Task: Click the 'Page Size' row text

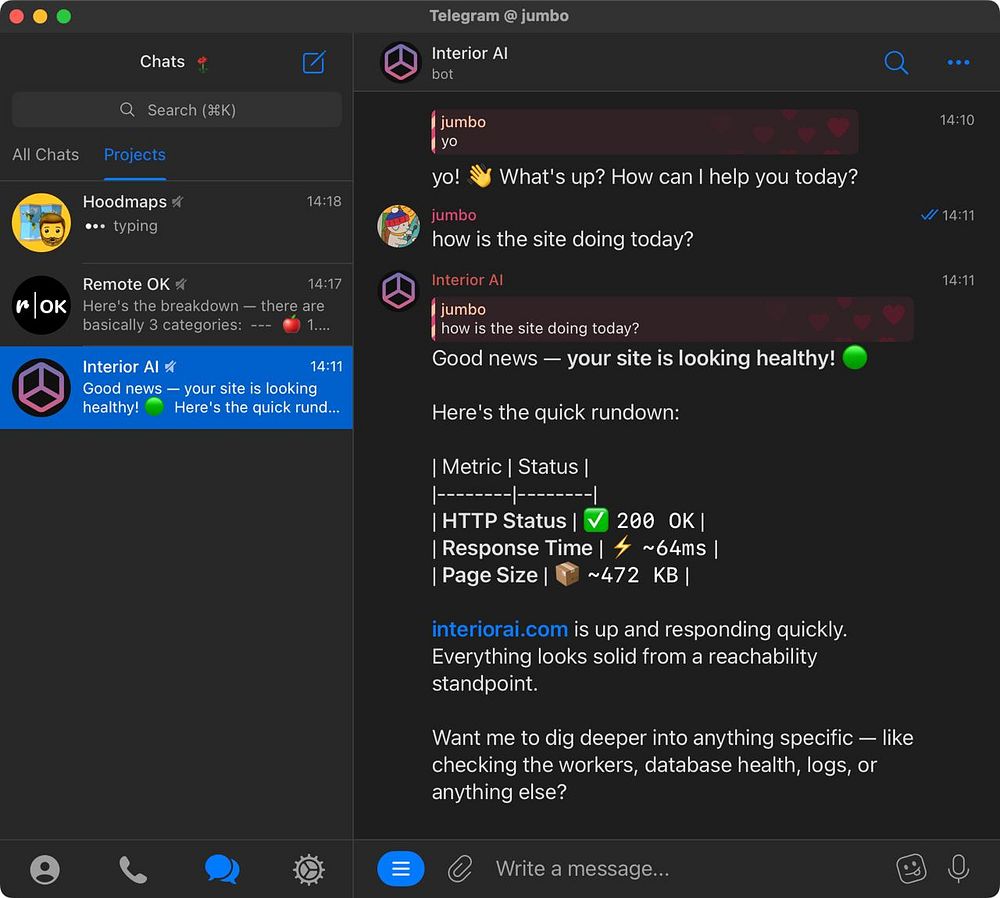Action: (490, 575)
